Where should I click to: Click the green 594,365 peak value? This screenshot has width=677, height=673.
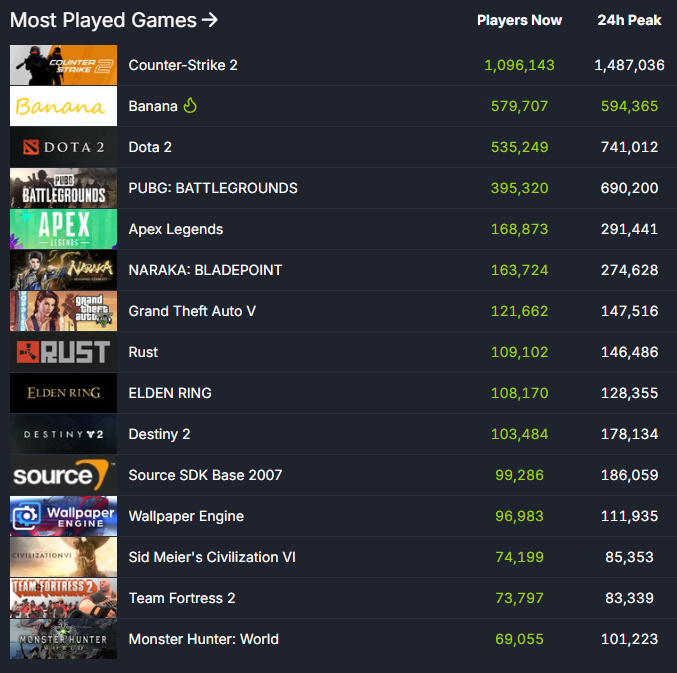(x=629, y=106)
